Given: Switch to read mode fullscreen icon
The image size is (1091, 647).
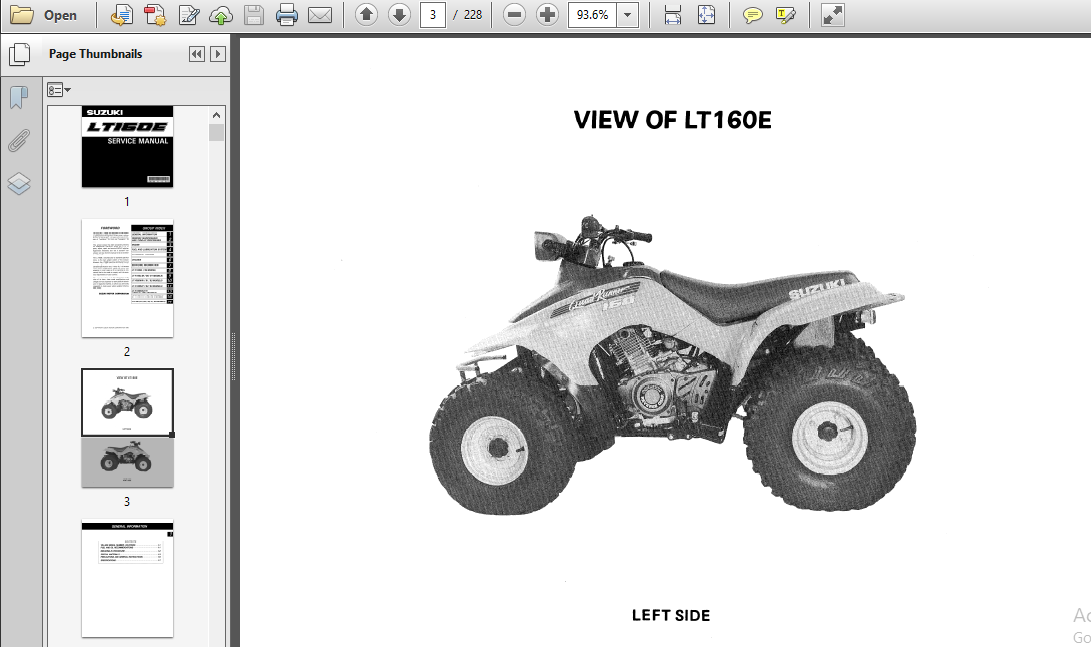Looking at the screenshot, I should [x=833, y=15].
